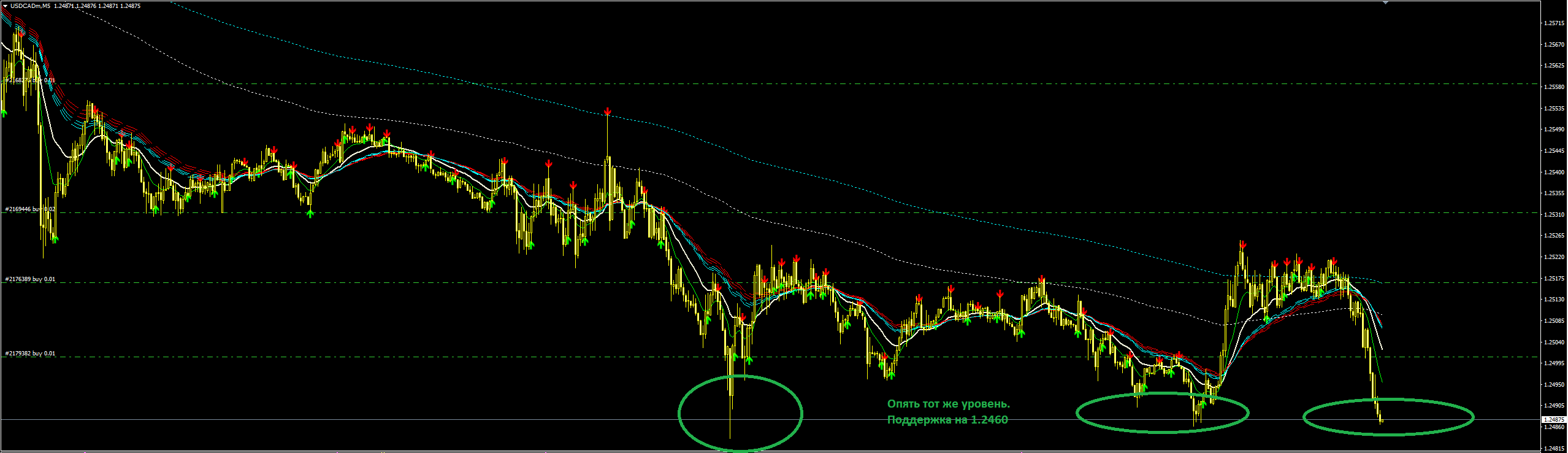
Task: Click the 1.25490 price scale label
Action: [1553, 130]
